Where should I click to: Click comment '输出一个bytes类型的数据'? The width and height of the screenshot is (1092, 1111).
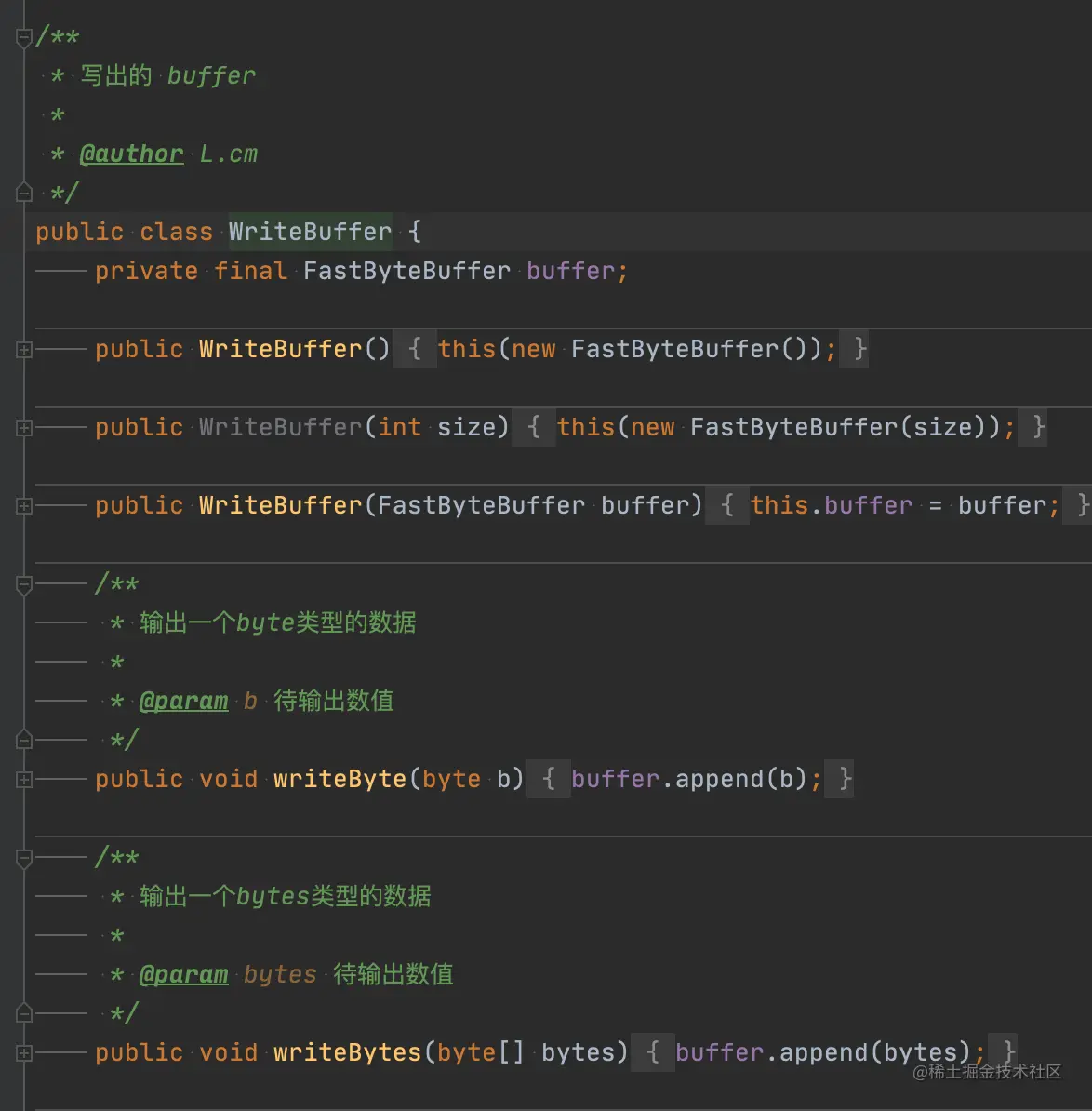click(x=286, y=896)
